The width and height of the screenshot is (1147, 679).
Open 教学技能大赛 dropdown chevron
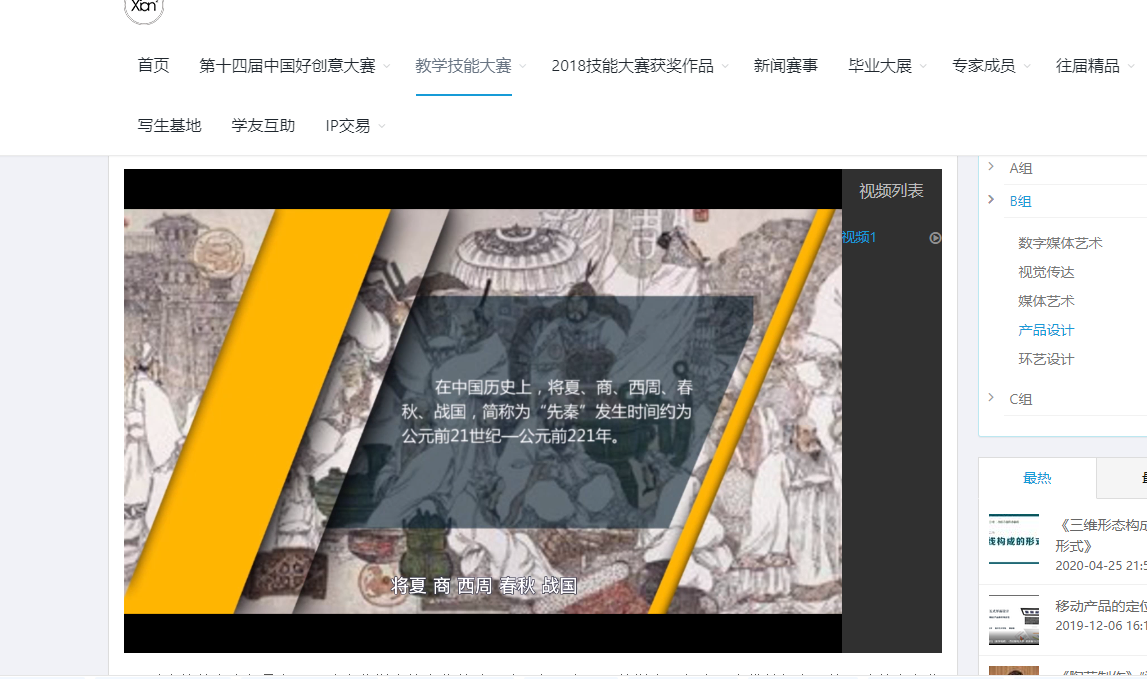coord(523,67)
